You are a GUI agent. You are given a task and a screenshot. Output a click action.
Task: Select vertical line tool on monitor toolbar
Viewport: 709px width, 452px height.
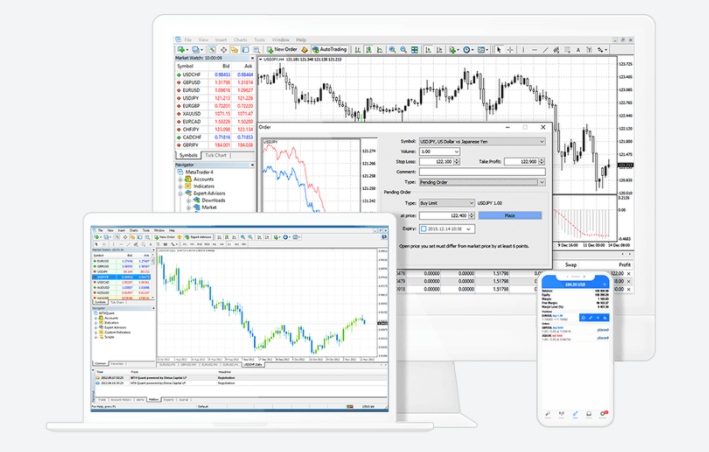(x=523, y=50)
